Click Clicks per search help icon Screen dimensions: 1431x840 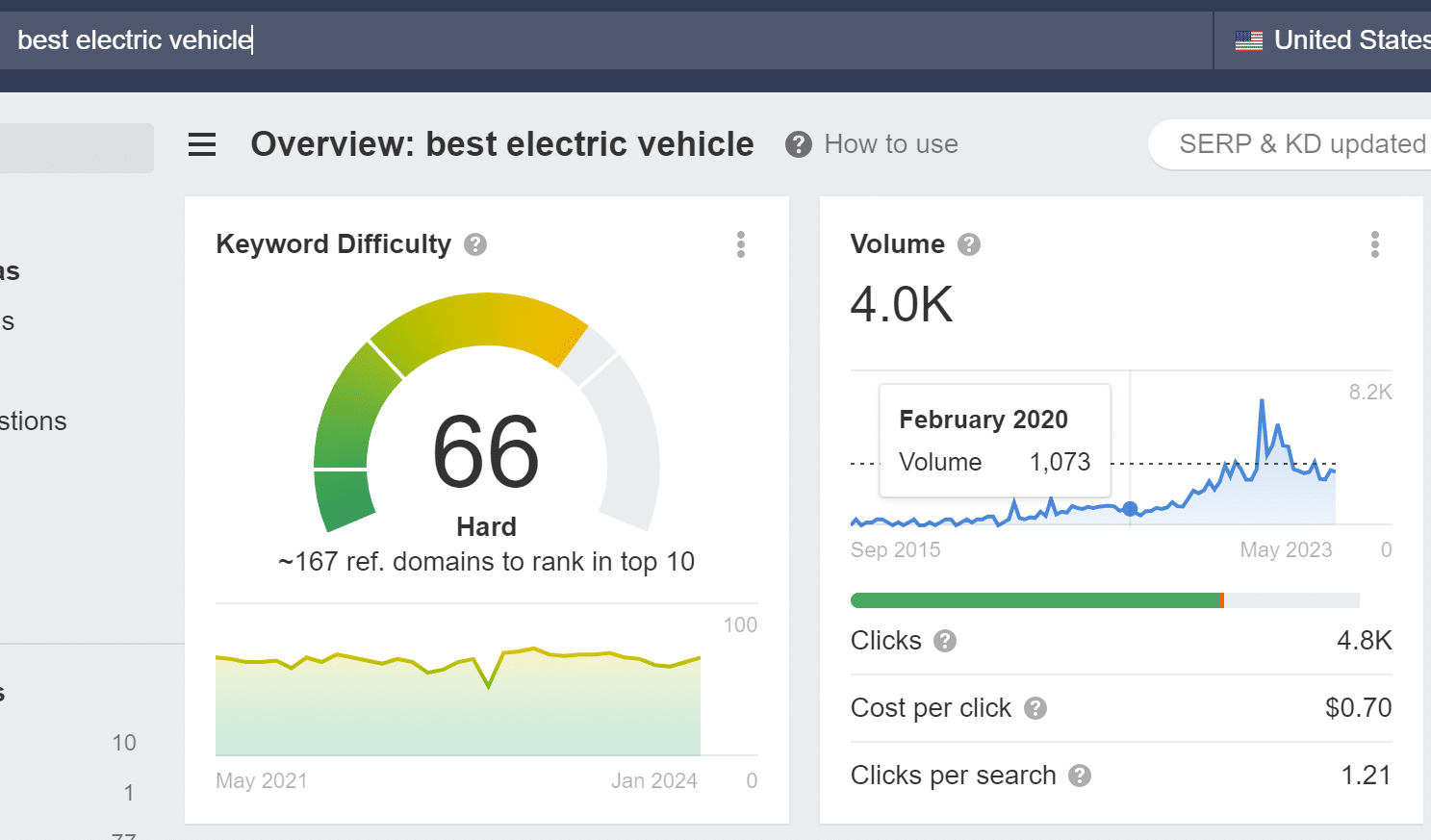click(1080, 776)
